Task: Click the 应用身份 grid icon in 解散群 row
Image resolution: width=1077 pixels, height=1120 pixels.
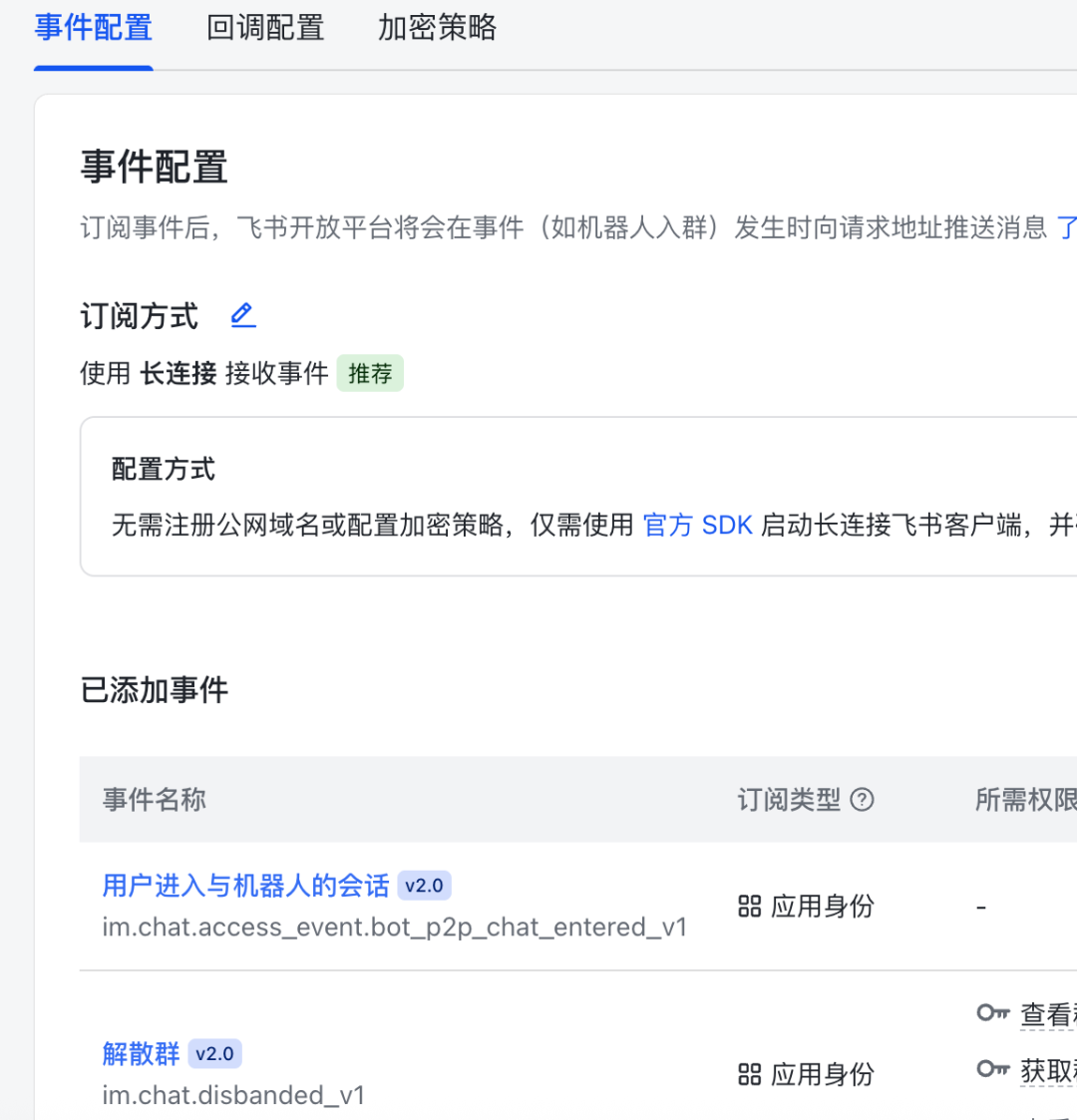Action: coord(749,1074)
